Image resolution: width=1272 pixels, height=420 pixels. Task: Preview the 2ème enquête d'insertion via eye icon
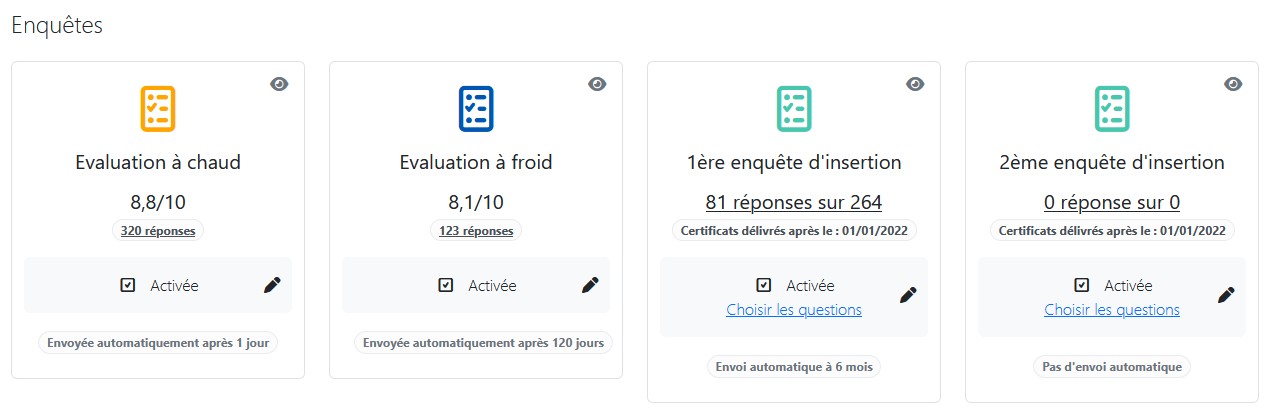coord(1233,84)
